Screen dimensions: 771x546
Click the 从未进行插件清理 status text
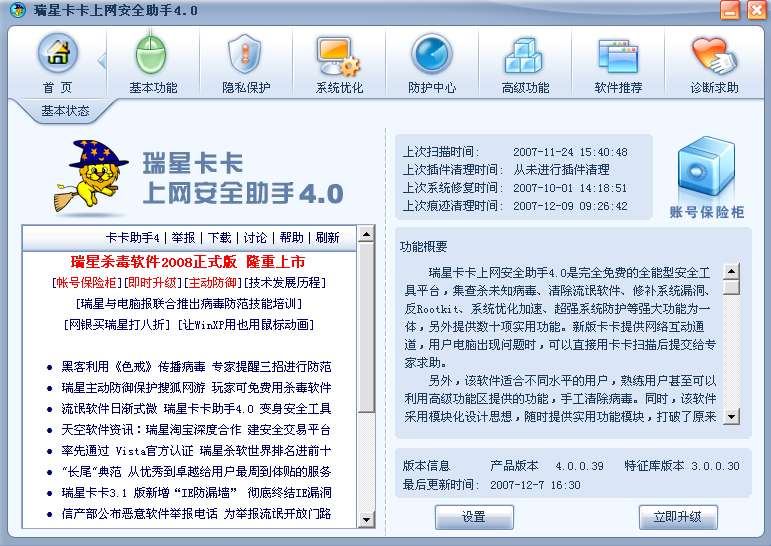pos(562,170)
